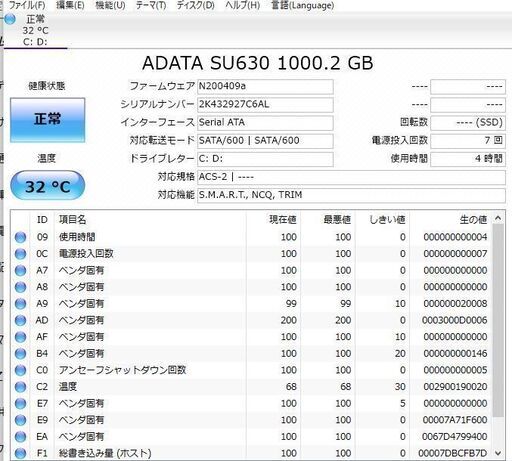Viewport: 512px width, 461px height.
Task: Open the 機能(U) menu
Action: [x=110, y=5]
